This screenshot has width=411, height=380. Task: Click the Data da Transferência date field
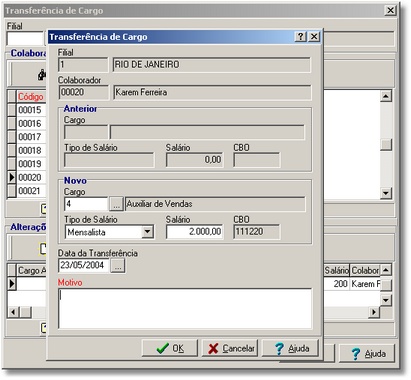click(x=84, y=266)
